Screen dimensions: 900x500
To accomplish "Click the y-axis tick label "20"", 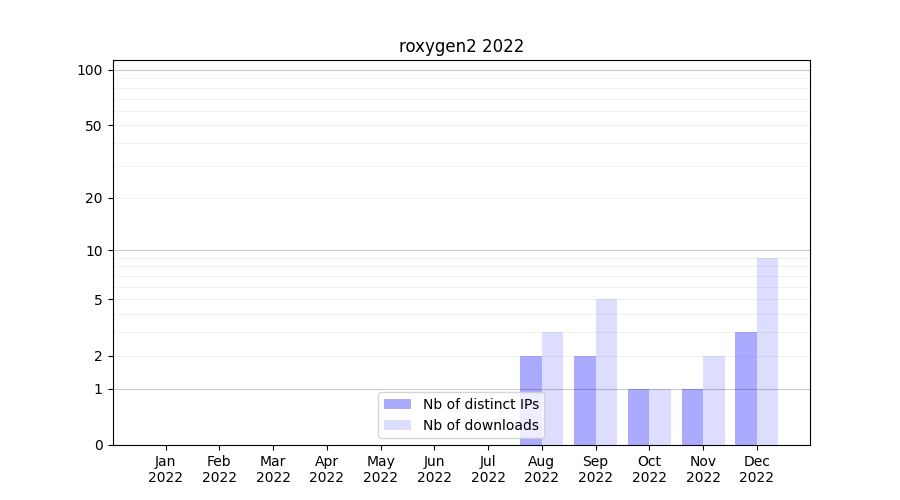I will (94, 198).
